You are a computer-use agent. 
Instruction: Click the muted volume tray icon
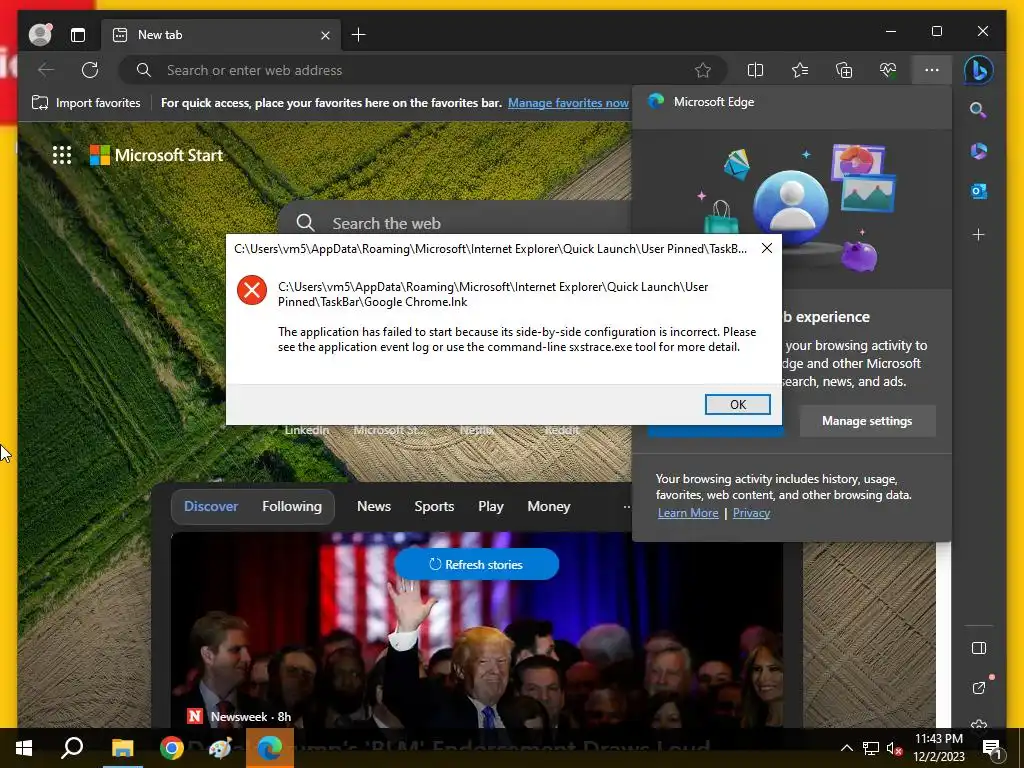point(895,748)
